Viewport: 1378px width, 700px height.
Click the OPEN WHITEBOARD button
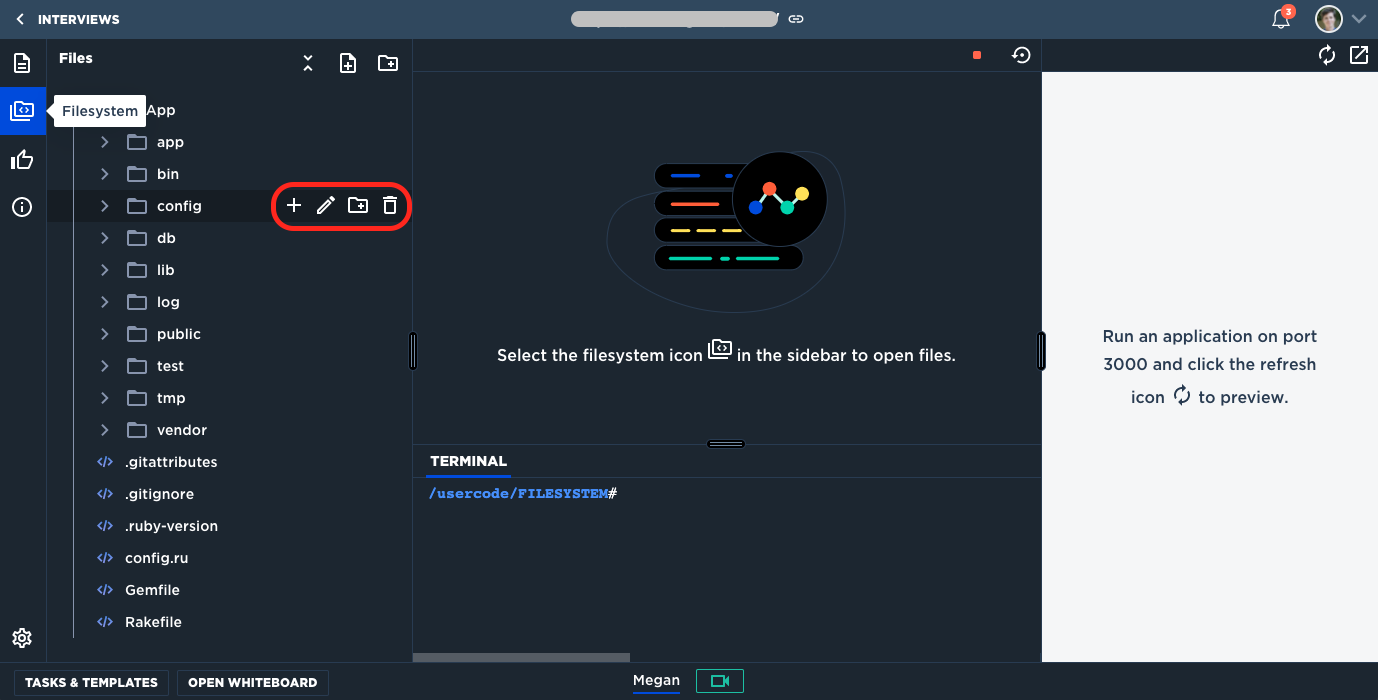[x=252, y=683]
